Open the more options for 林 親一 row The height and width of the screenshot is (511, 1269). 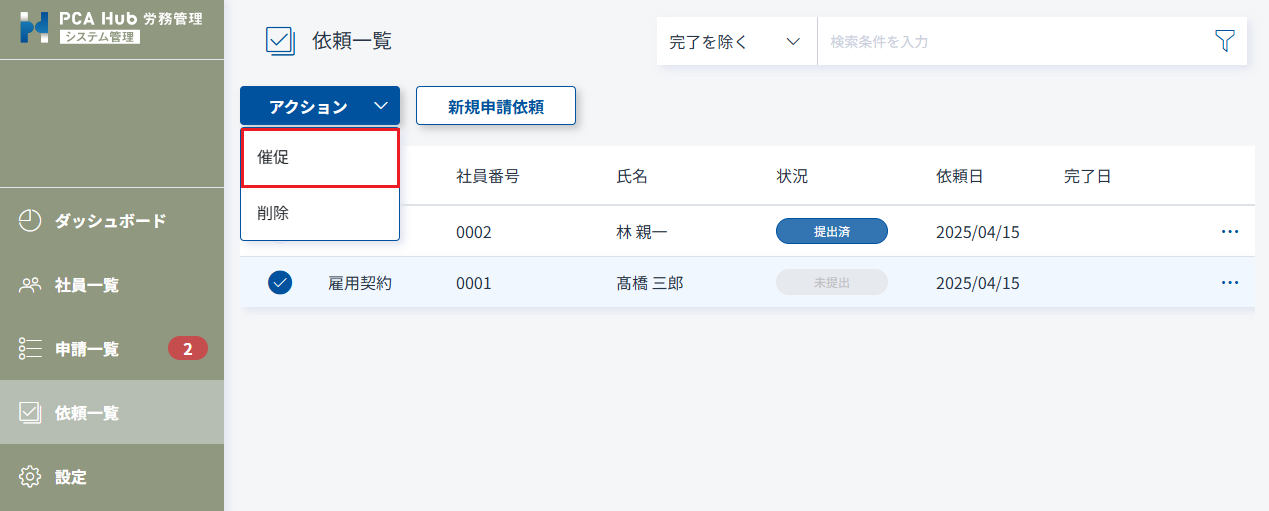pos(1230,232)
